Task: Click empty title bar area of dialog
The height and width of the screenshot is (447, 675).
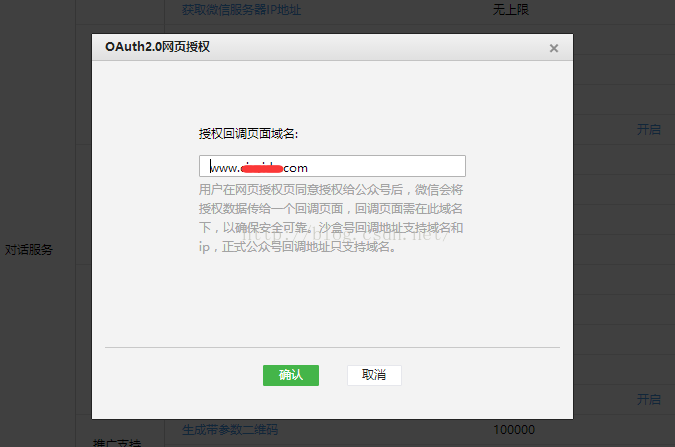Action: point(380,47)
